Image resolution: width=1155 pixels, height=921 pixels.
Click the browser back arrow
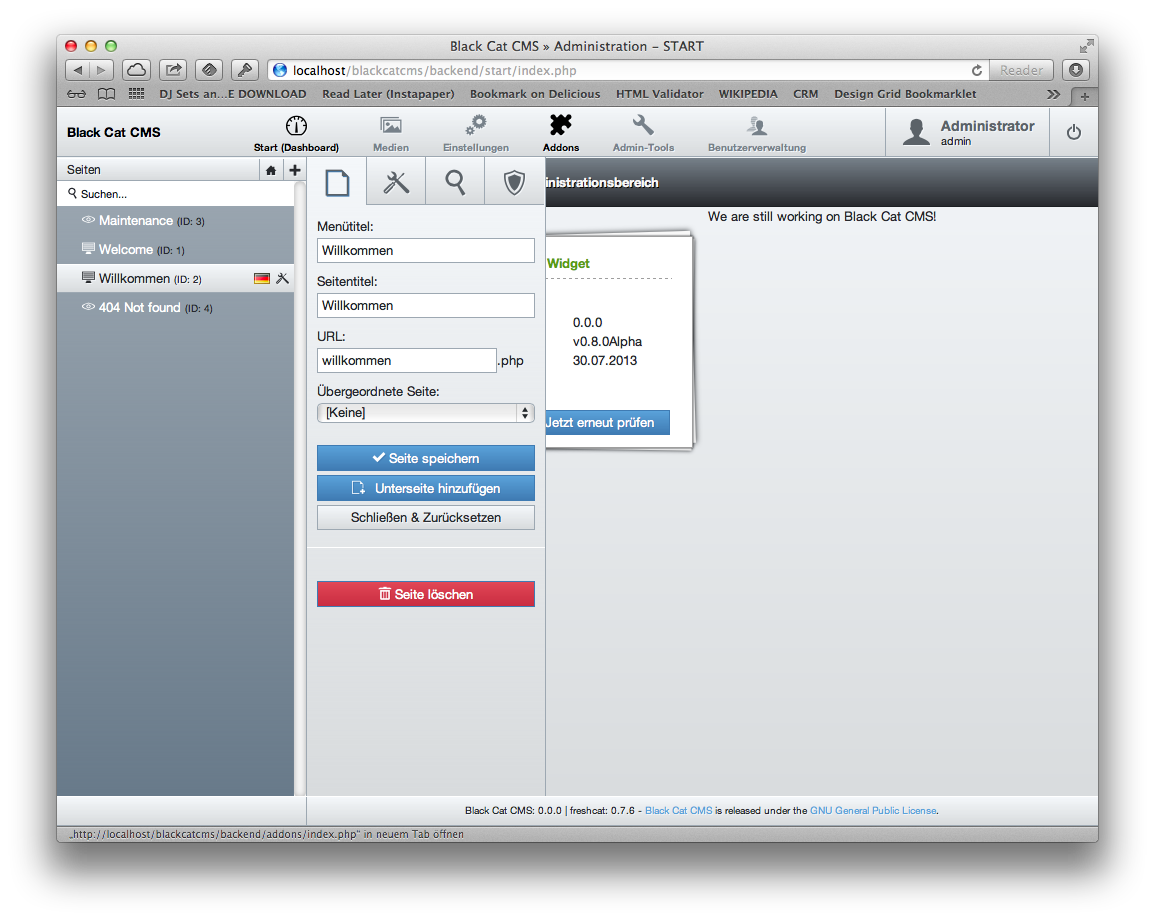[x=77, y=70]
